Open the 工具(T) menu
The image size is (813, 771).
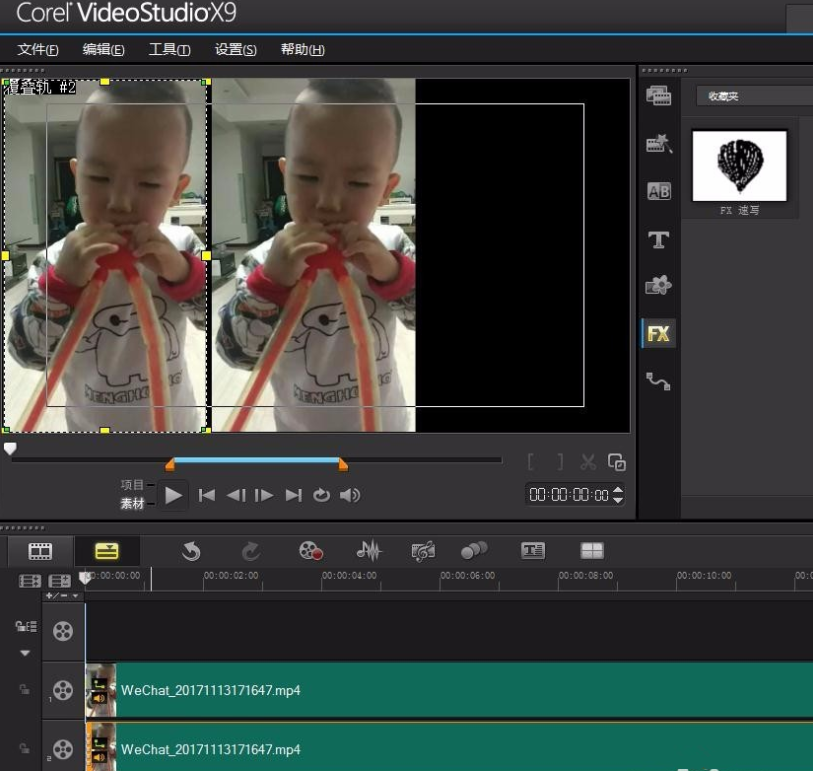pyautogui.click(x=169, y=50)
